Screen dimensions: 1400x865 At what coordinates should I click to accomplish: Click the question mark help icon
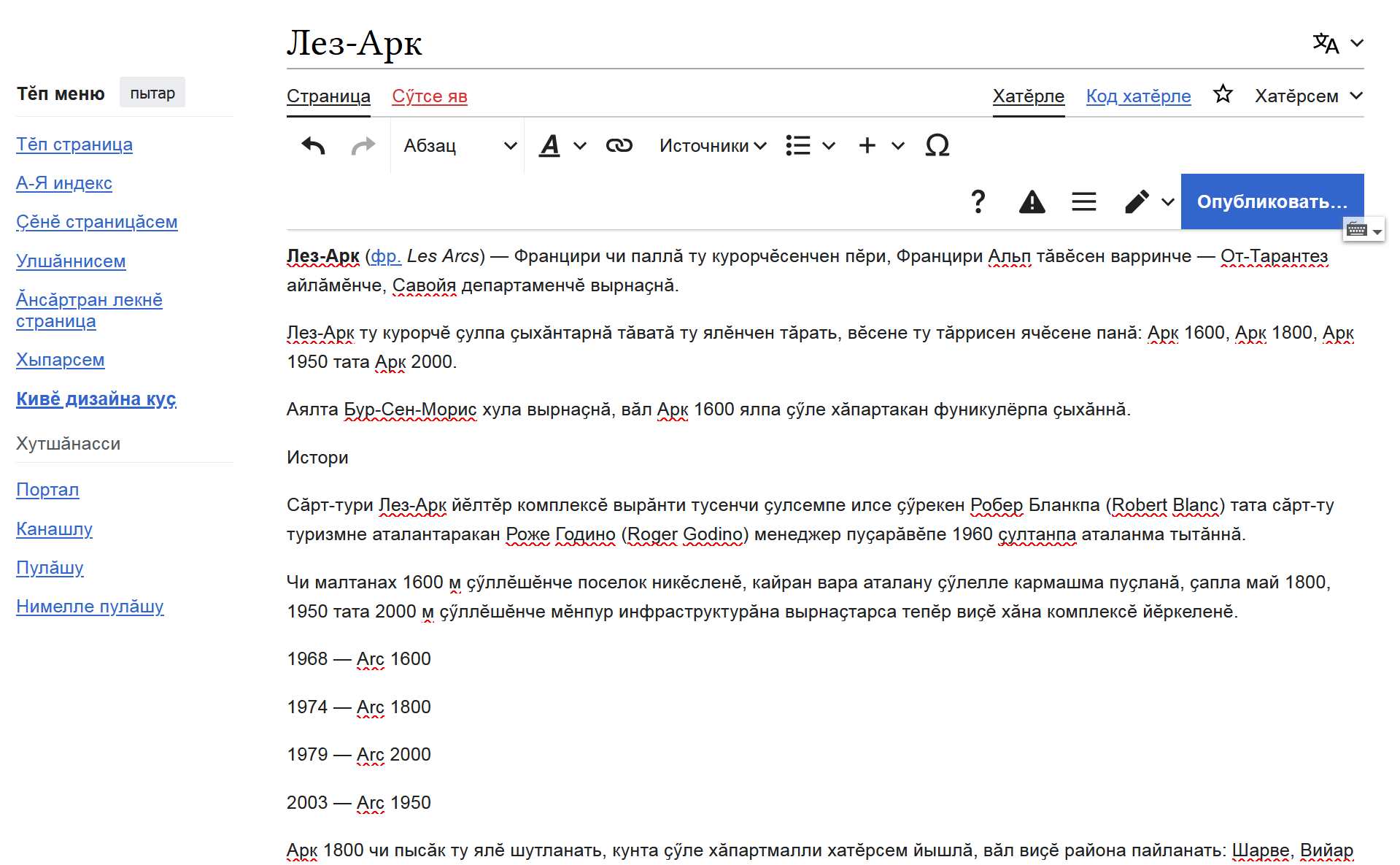(978, 201)
